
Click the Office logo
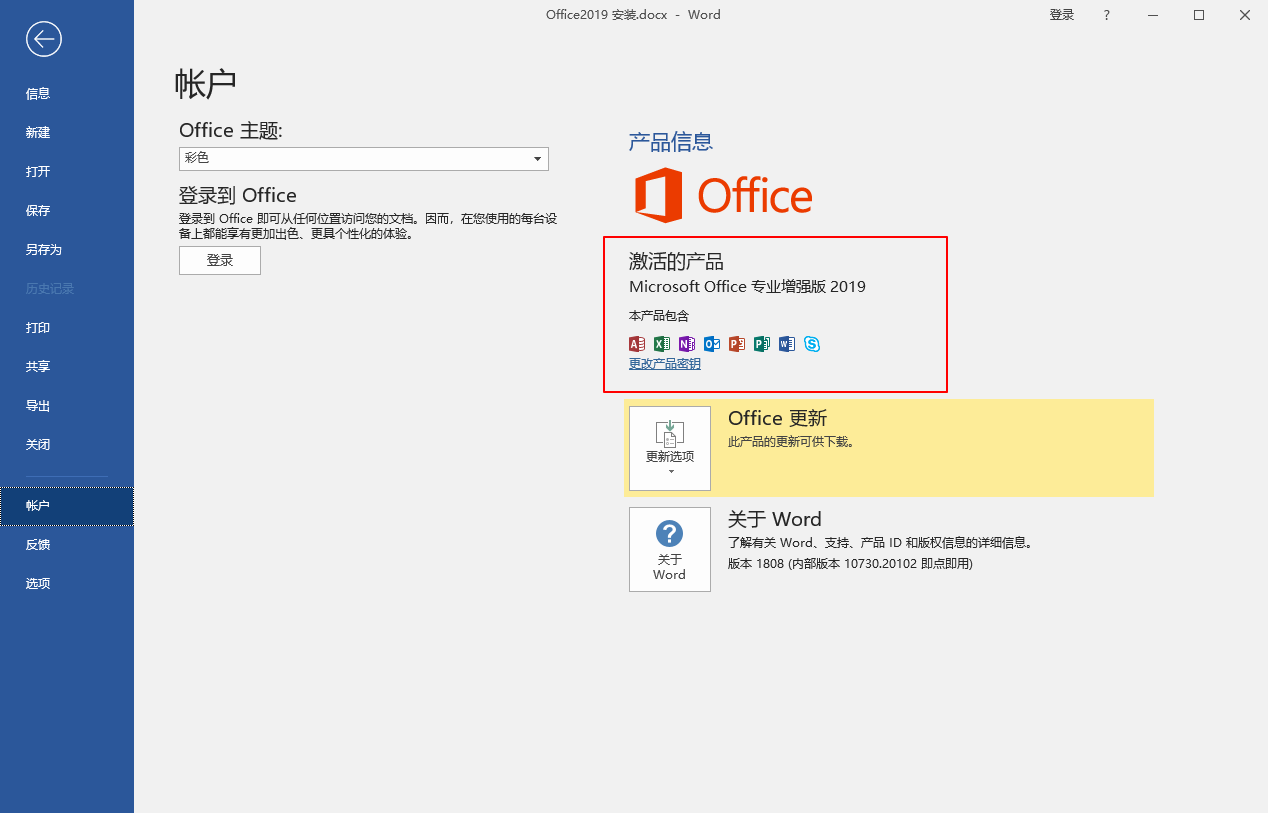[724, 195]
